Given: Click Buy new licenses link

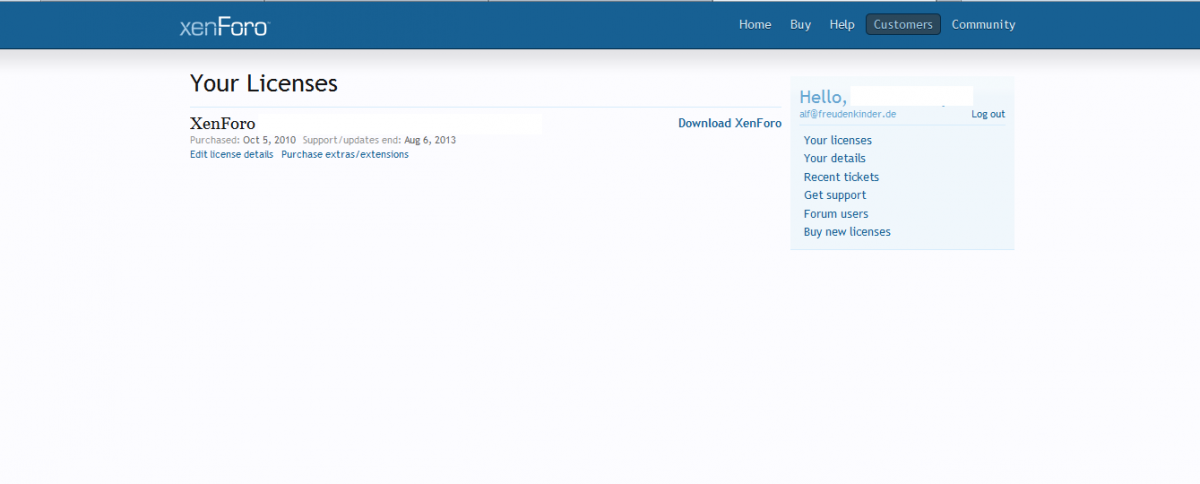Looking at the screenshot, I should point(847,232).
